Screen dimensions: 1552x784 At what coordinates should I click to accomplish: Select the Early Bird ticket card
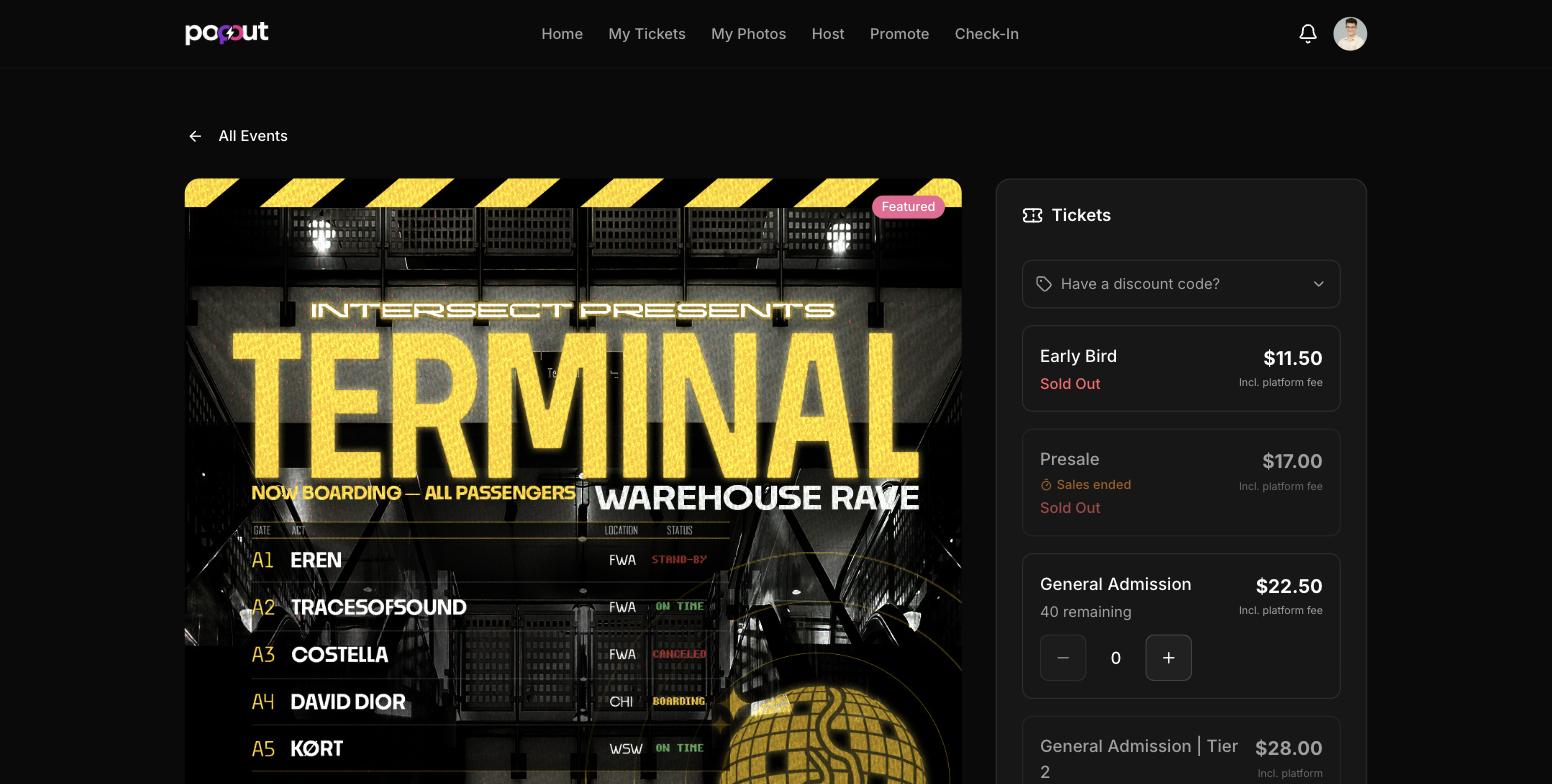(1181, 368)
